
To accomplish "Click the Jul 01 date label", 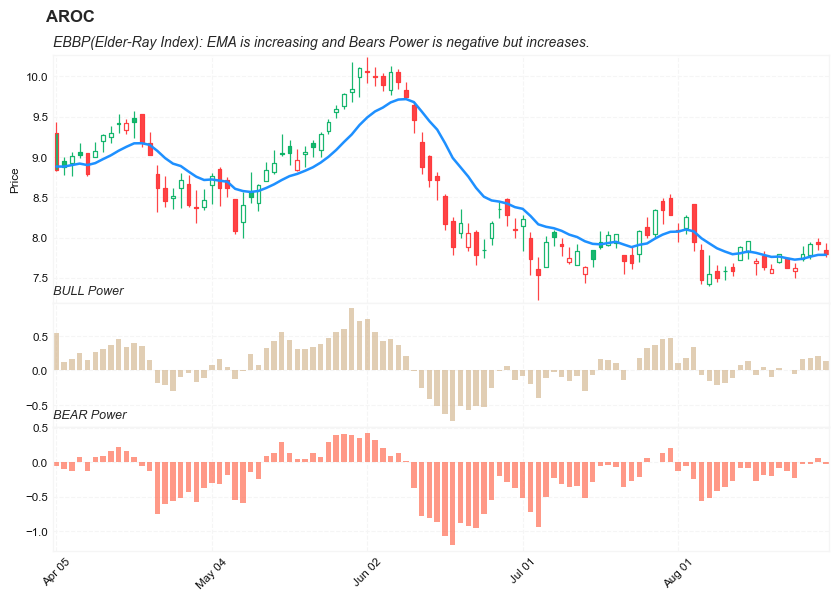I will tap(523, 572).
